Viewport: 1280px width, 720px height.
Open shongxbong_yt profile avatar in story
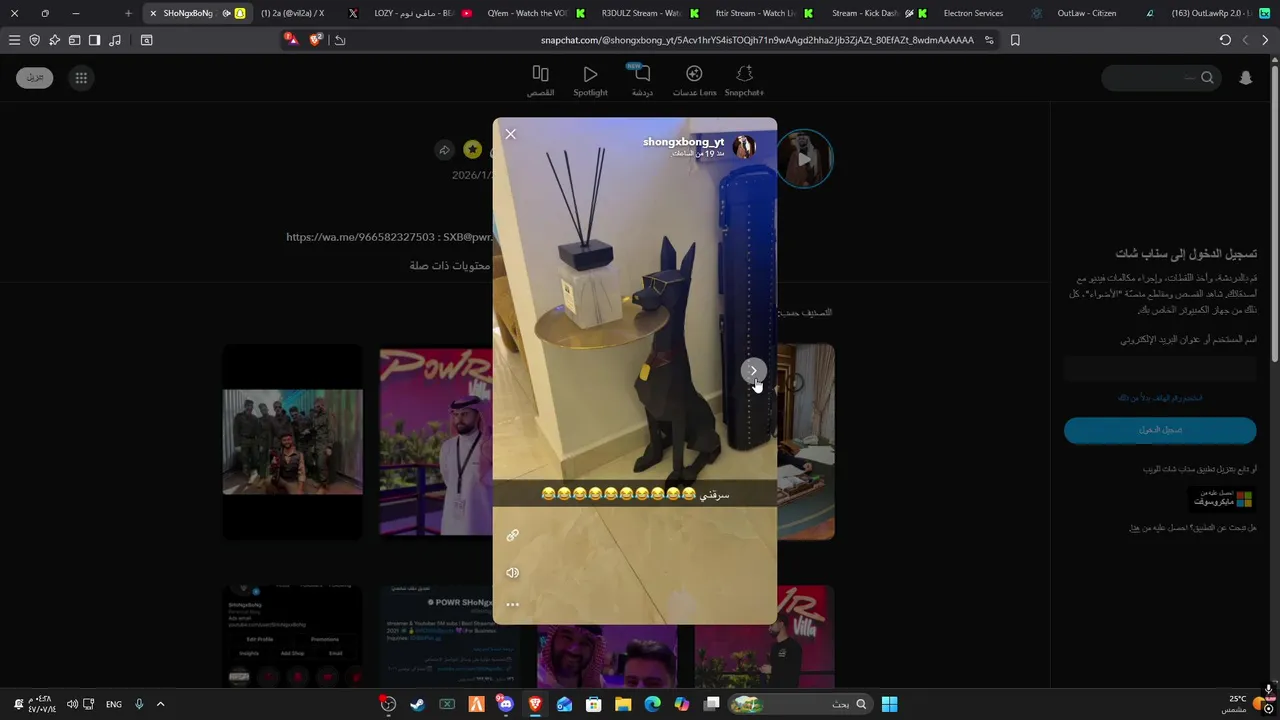(x=744, y=147)
